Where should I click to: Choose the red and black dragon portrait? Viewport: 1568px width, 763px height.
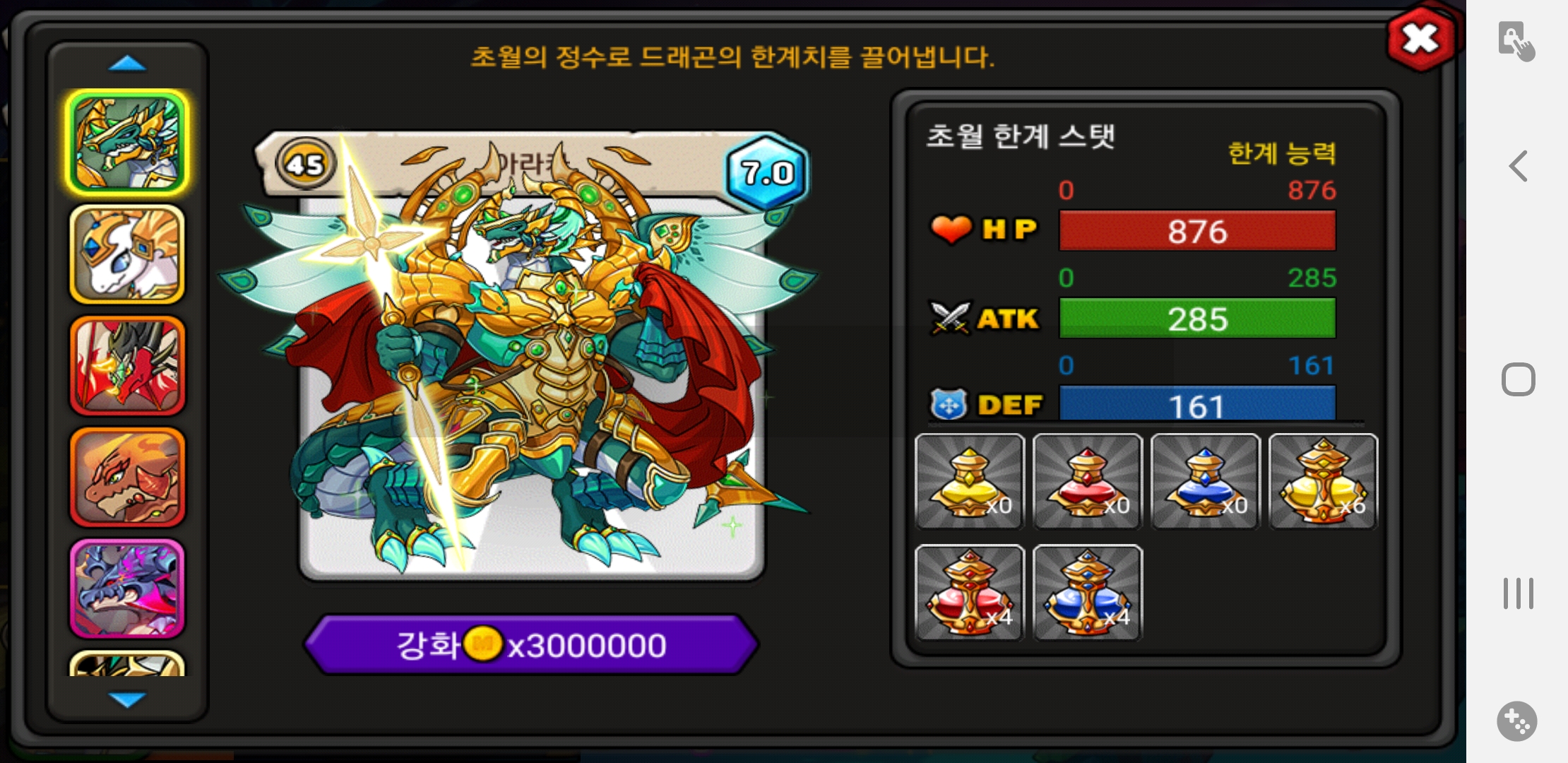click(128, 366)
